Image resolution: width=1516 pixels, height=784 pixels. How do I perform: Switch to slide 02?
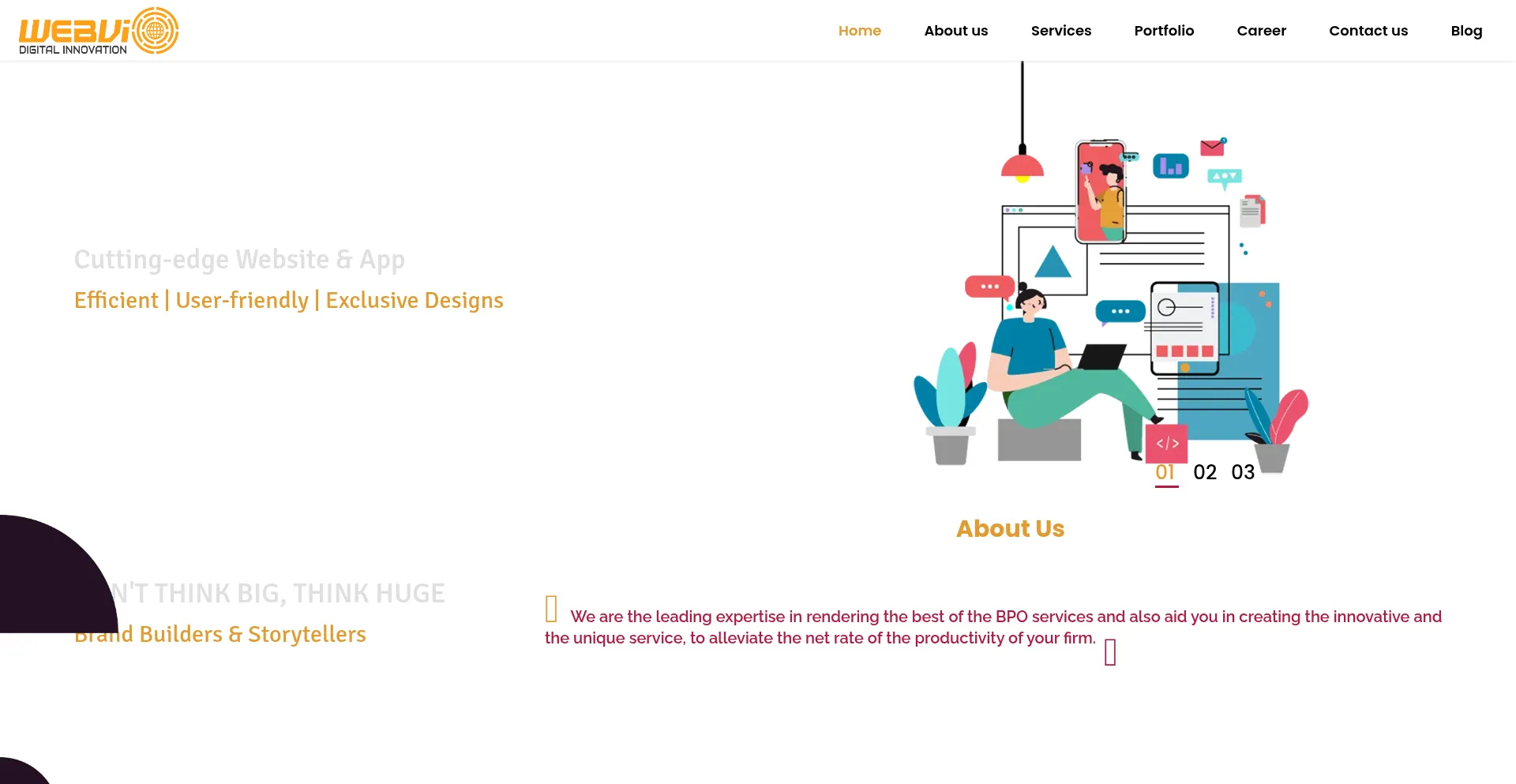[1205, 472]
